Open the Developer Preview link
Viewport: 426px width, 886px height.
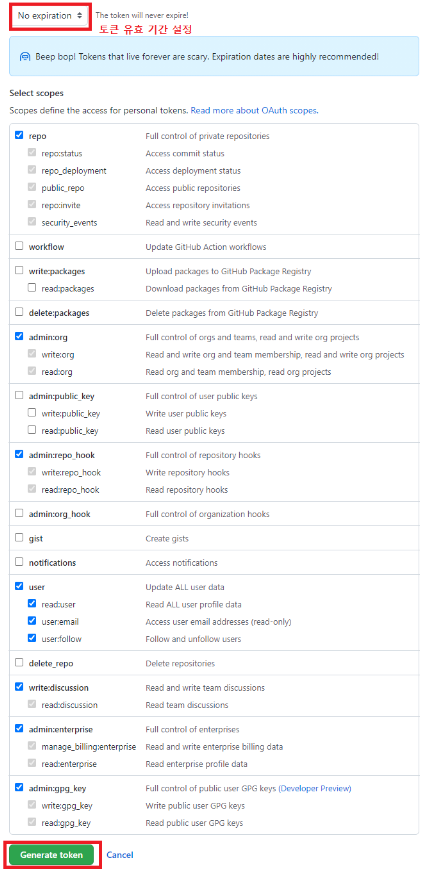(x=315, y=788)
